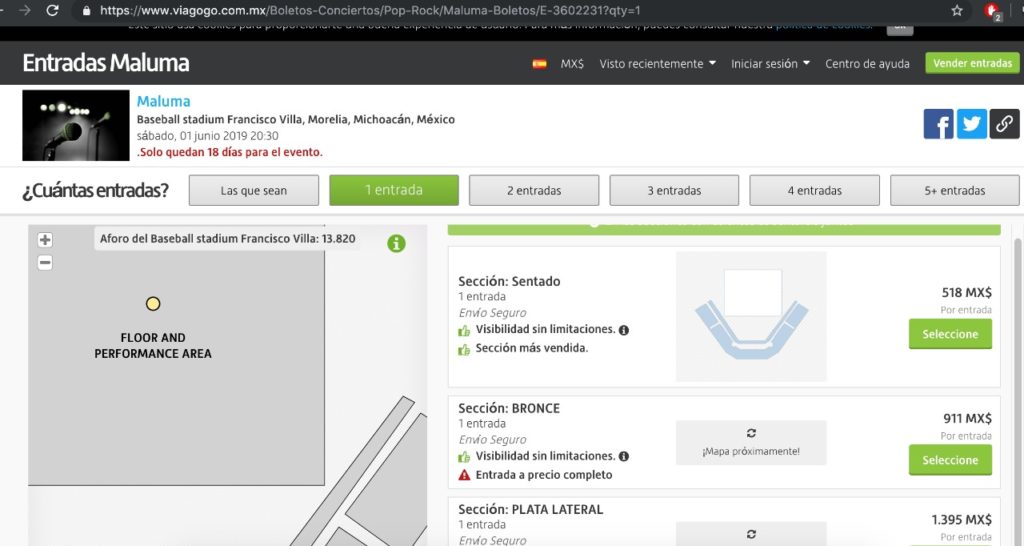Screen dimensions: 1024x546
Task: Click the venue address 'Baseball stadium Francisco Villa' text
Action: [x=296, y=120]
